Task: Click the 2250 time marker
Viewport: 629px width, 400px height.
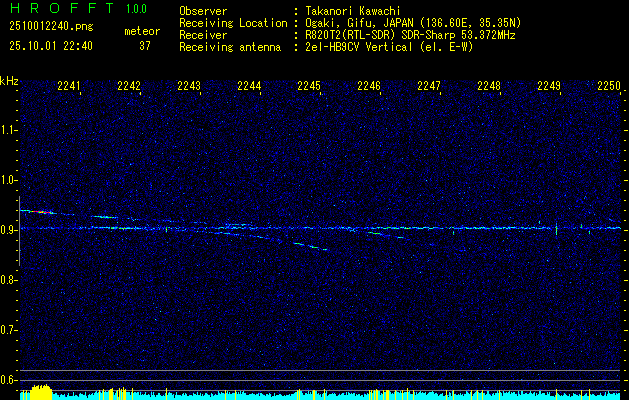Action: (609, 85)
